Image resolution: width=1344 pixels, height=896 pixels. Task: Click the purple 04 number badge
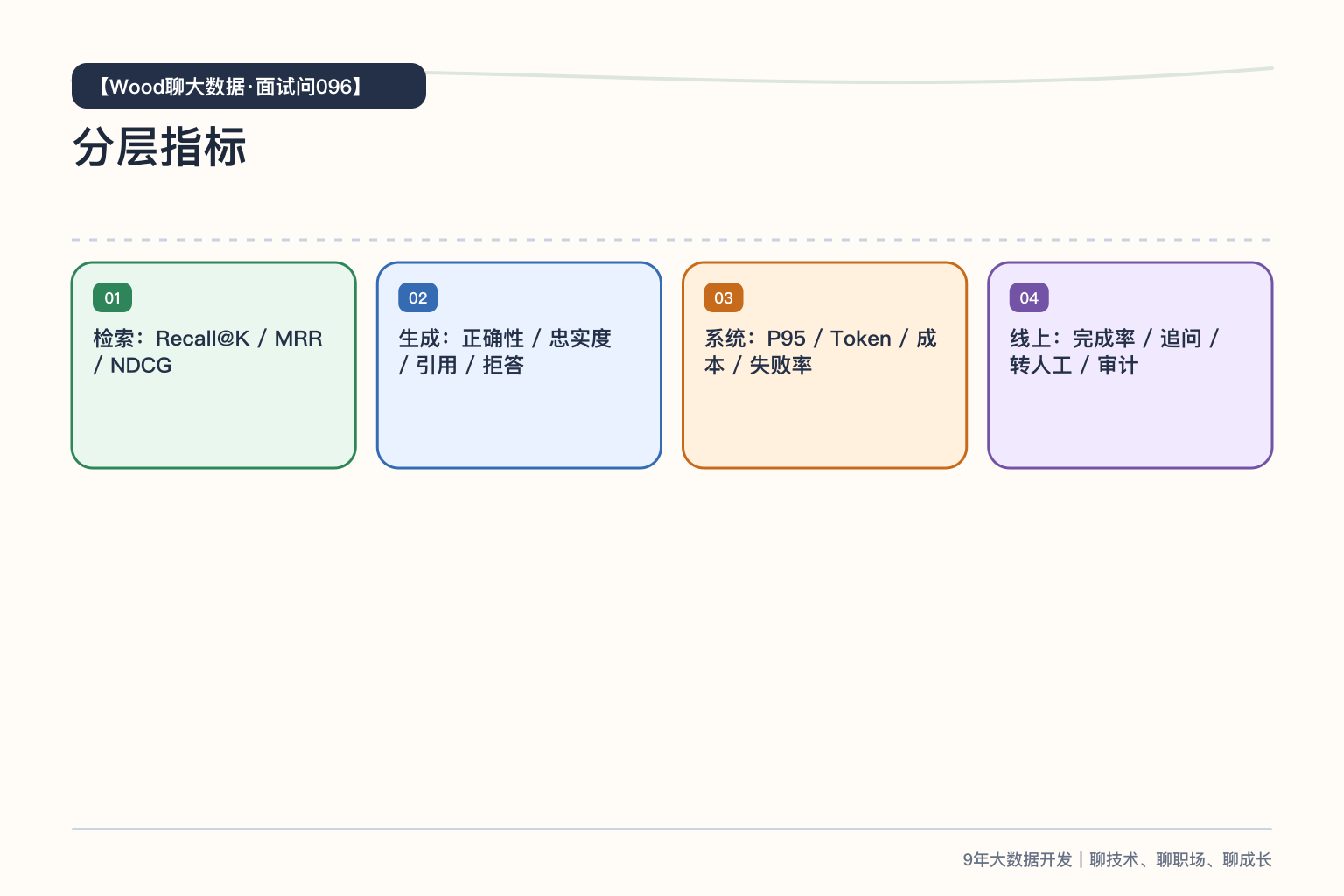coord(1029,297)
